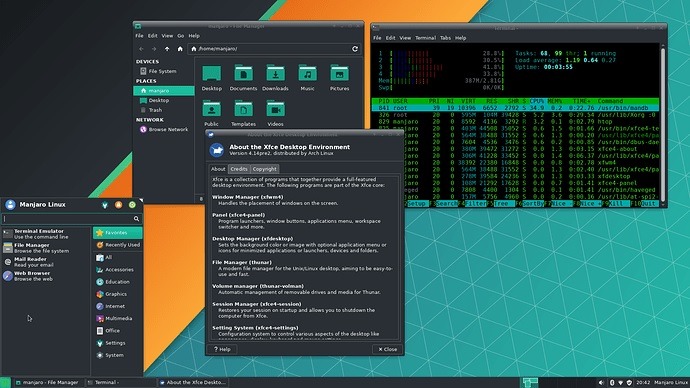Select the Graphics category
Screen dimensions: 690x388
[x=117, y=294]
